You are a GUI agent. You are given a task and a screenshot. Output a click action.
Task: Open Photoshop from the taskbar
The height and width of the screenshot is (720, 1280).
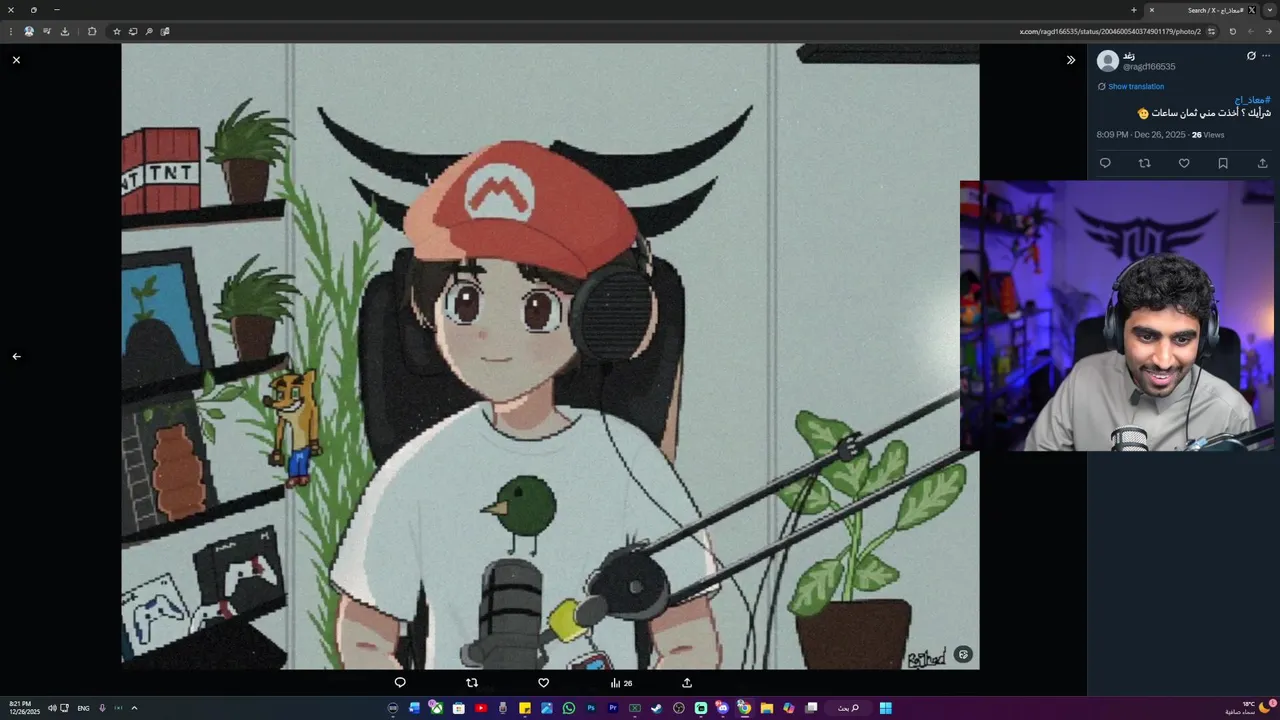click(x=591, y=708)
